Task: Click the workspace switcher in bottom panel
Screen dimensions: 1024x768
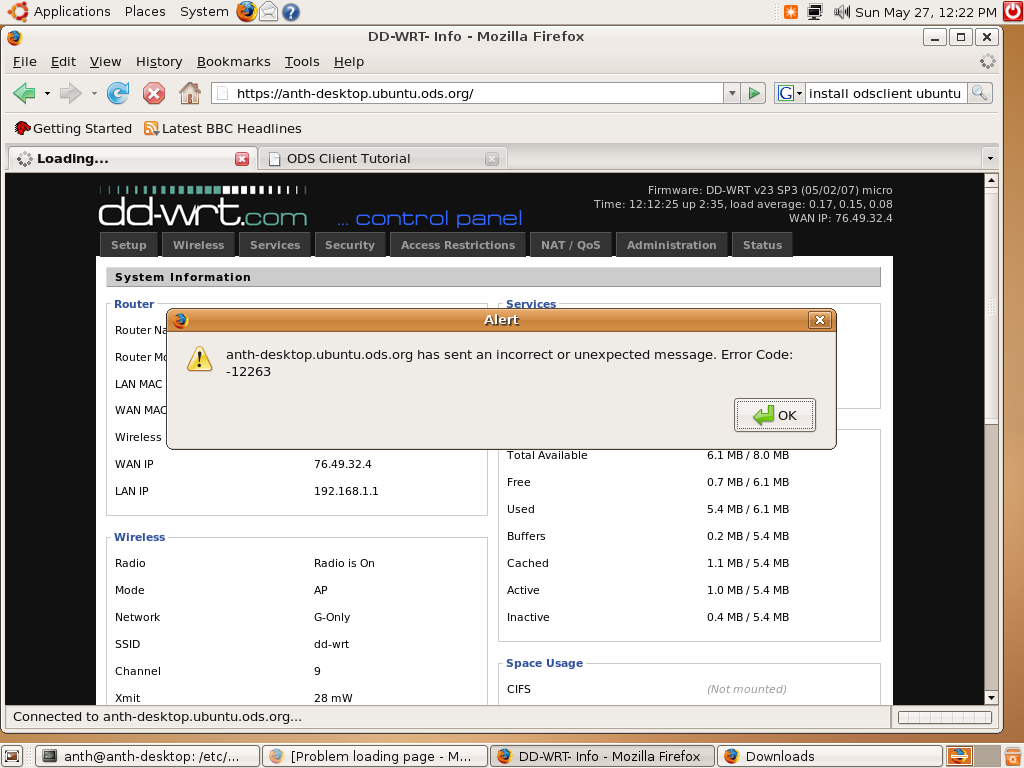Action: (x=974, y=756)
